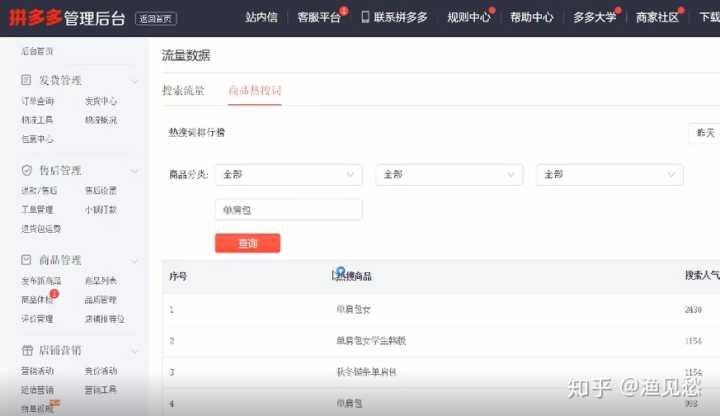Click the 流量数据 page title
The height and width of the screenshot is (416, 720).
click(186, 56)
